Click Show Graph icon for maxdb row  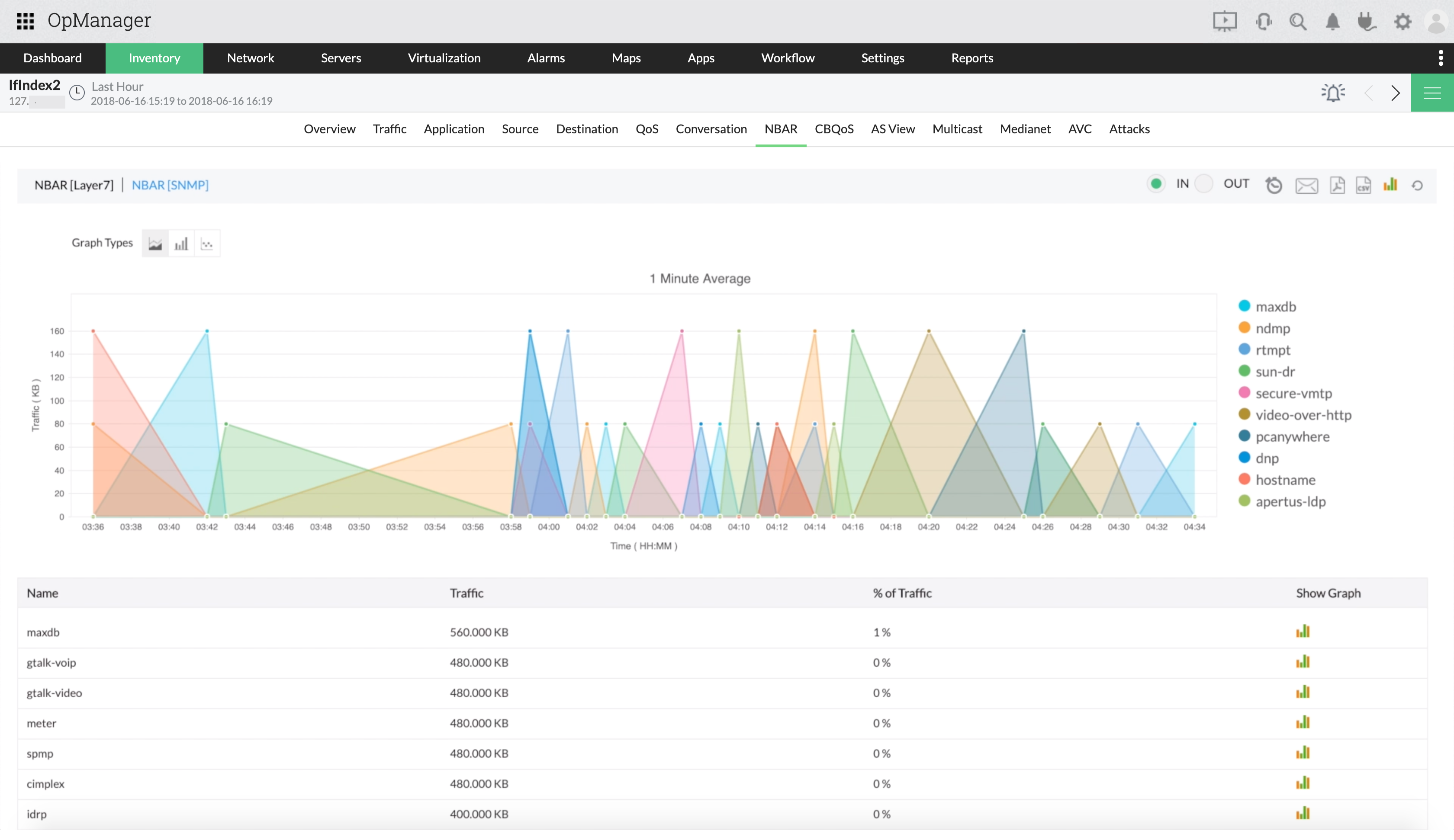(1303, 631)
